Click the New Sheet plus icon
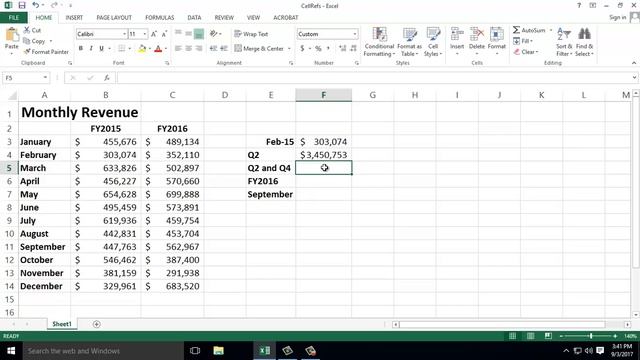Viewport: 640px width, 360px height. 96,324
